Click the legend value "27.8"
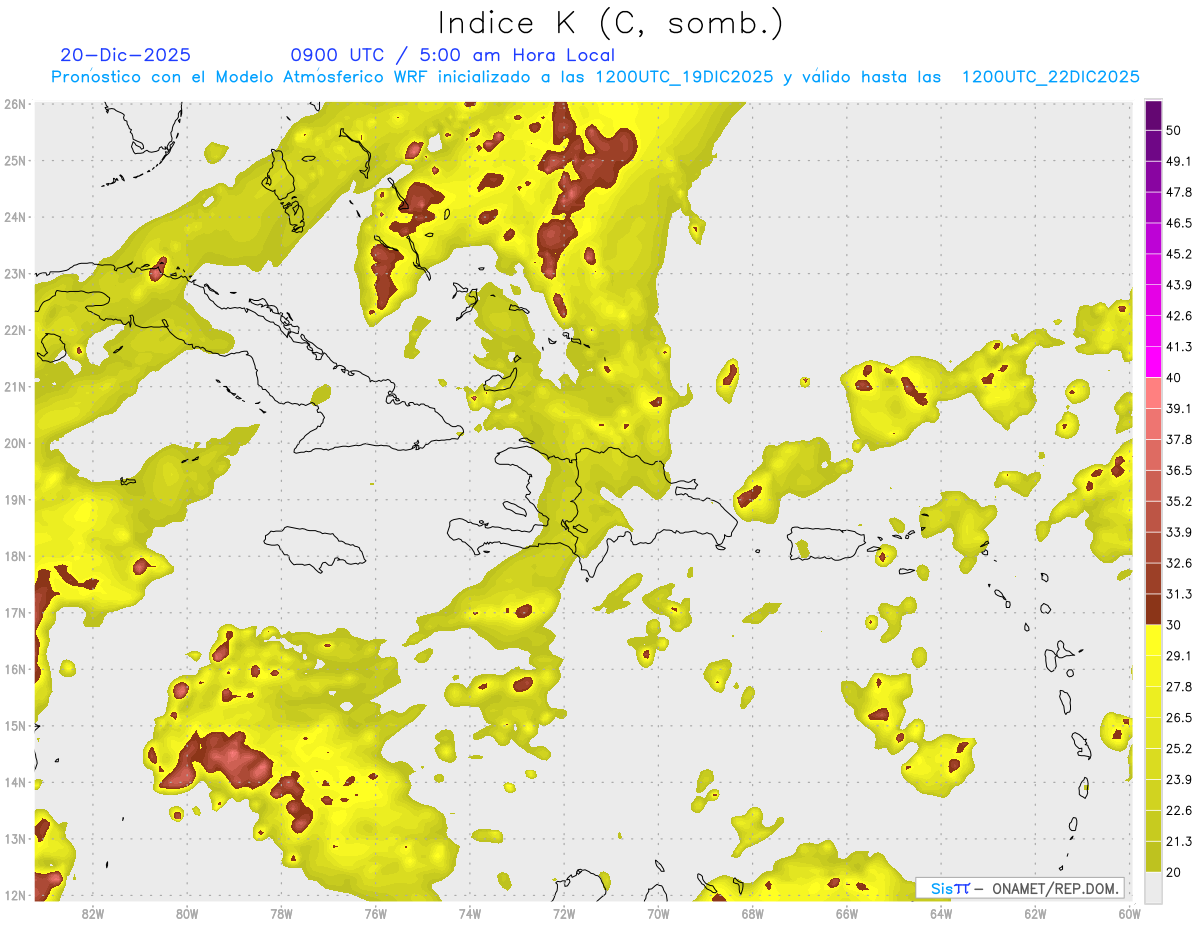The width and height of the screenshot is (1200, 927). point(1179,687)
